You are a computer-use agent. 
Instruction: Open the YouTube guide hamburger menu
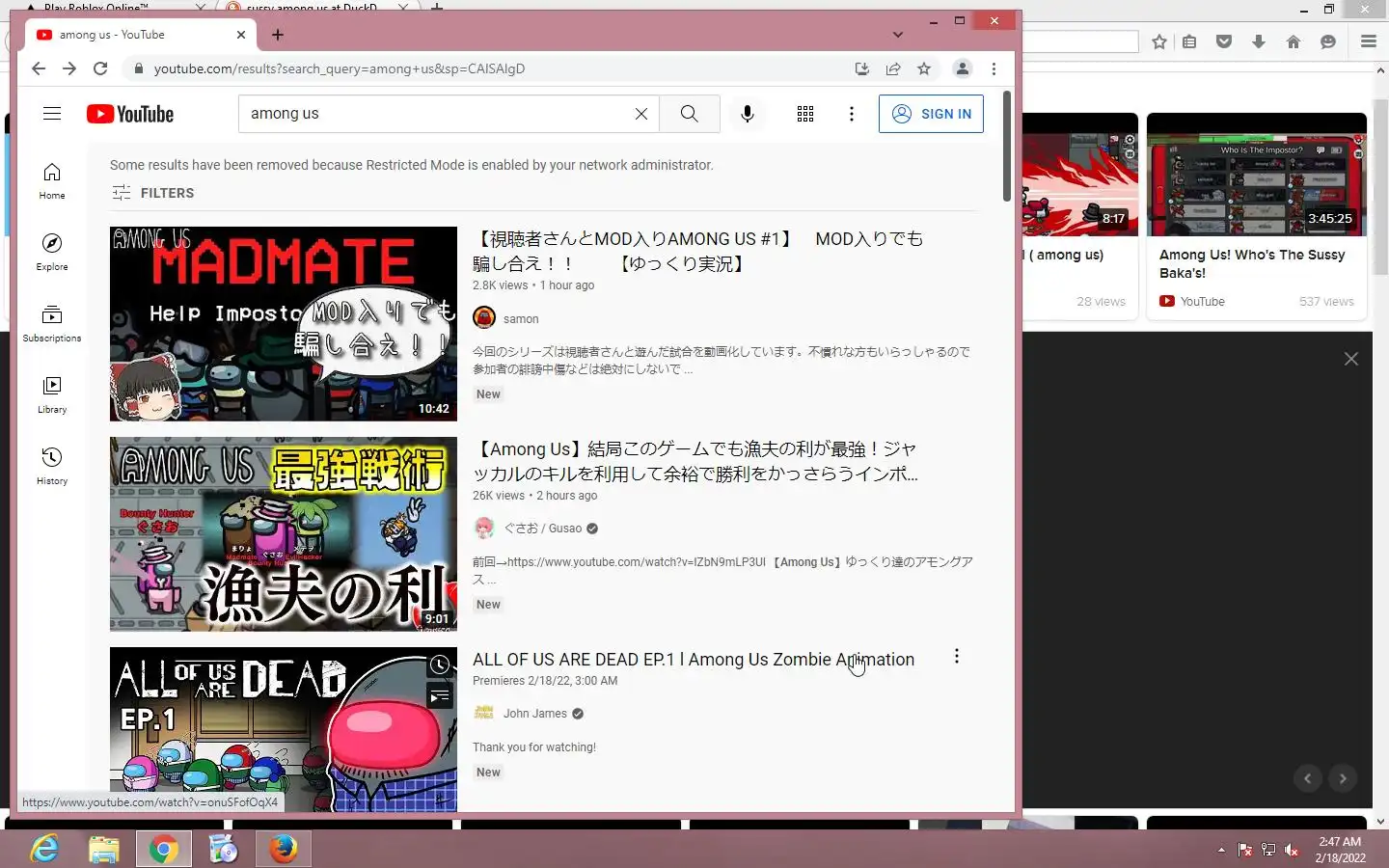(x=52, y=114)
